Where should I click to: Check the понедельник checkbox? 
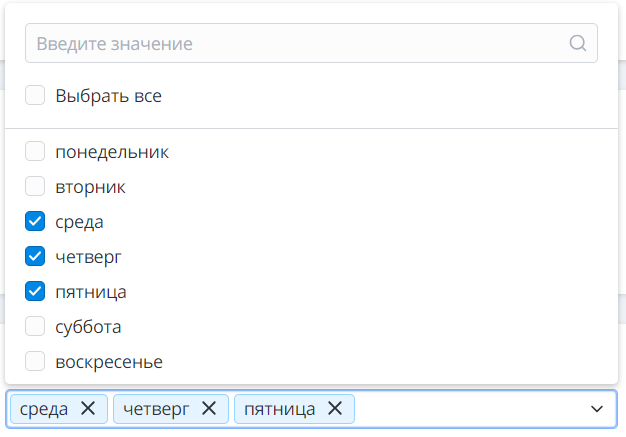[35, 152]
